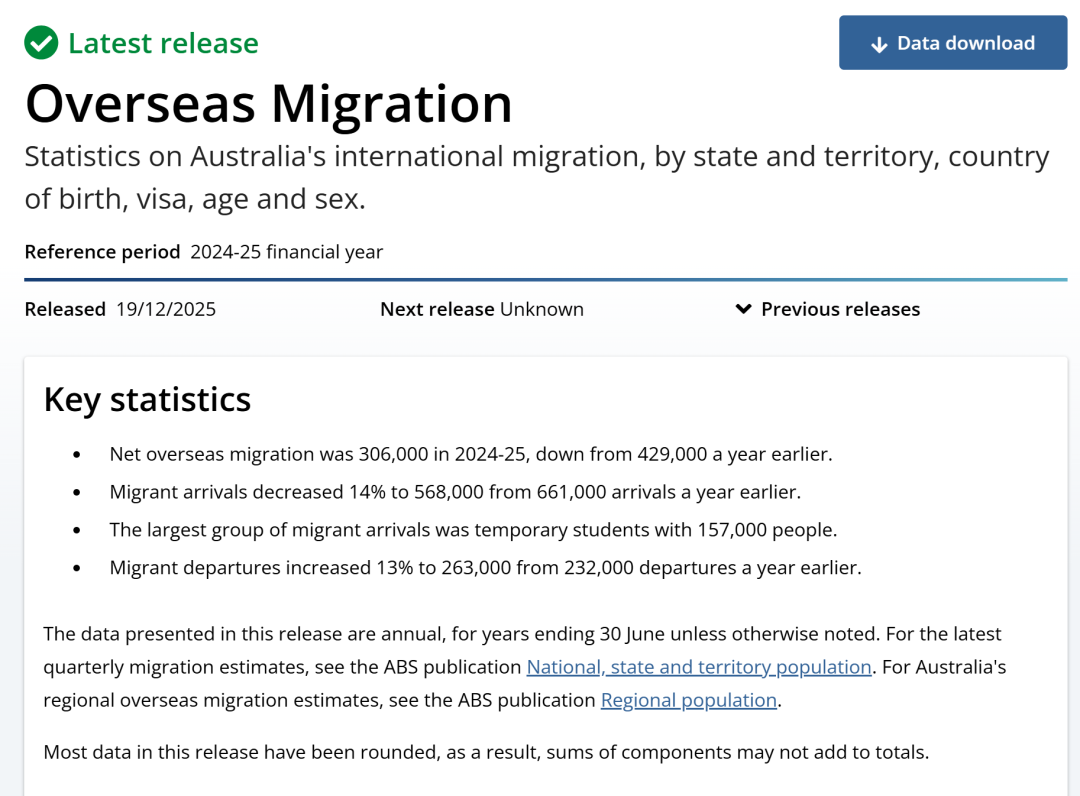Click the chevron icon next to Previous releases

(x=743, y=309)
